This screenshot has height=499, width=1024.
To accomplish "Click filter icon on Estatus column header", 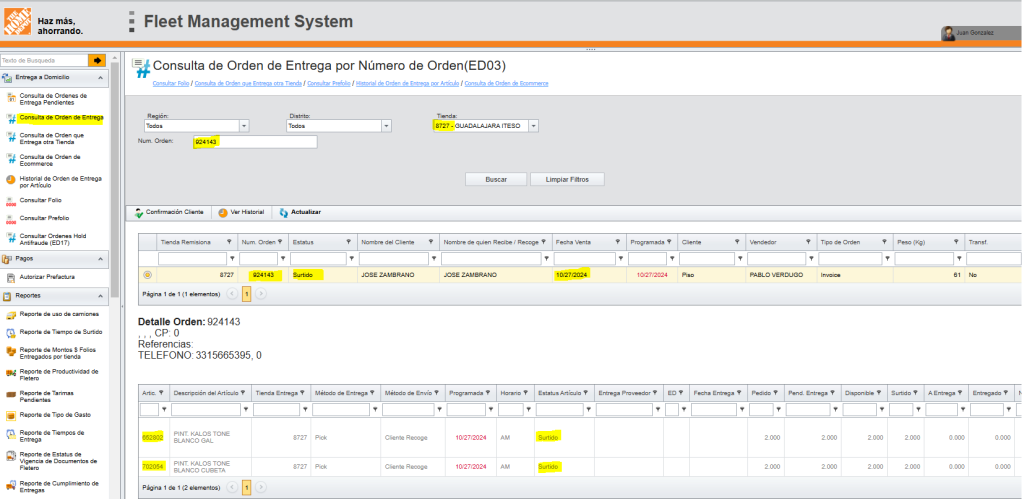I will 349,242.
